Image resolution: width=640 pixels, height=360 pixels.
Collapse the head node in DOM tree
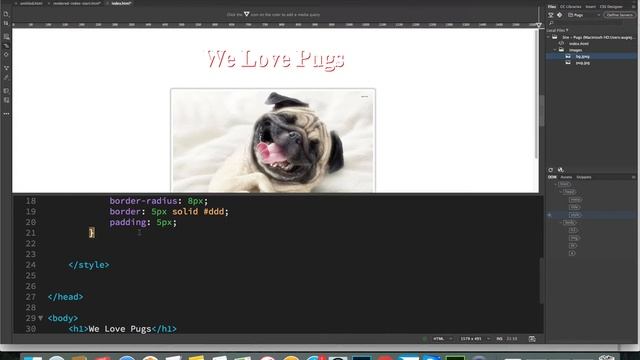(560, 192)
